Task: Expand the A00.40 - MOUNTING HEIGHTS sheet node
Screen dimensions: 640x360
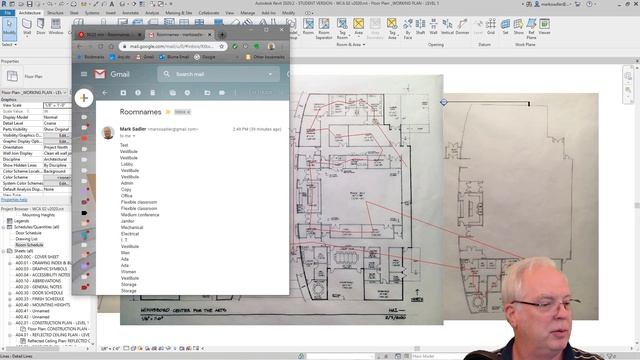Action: 10,305
